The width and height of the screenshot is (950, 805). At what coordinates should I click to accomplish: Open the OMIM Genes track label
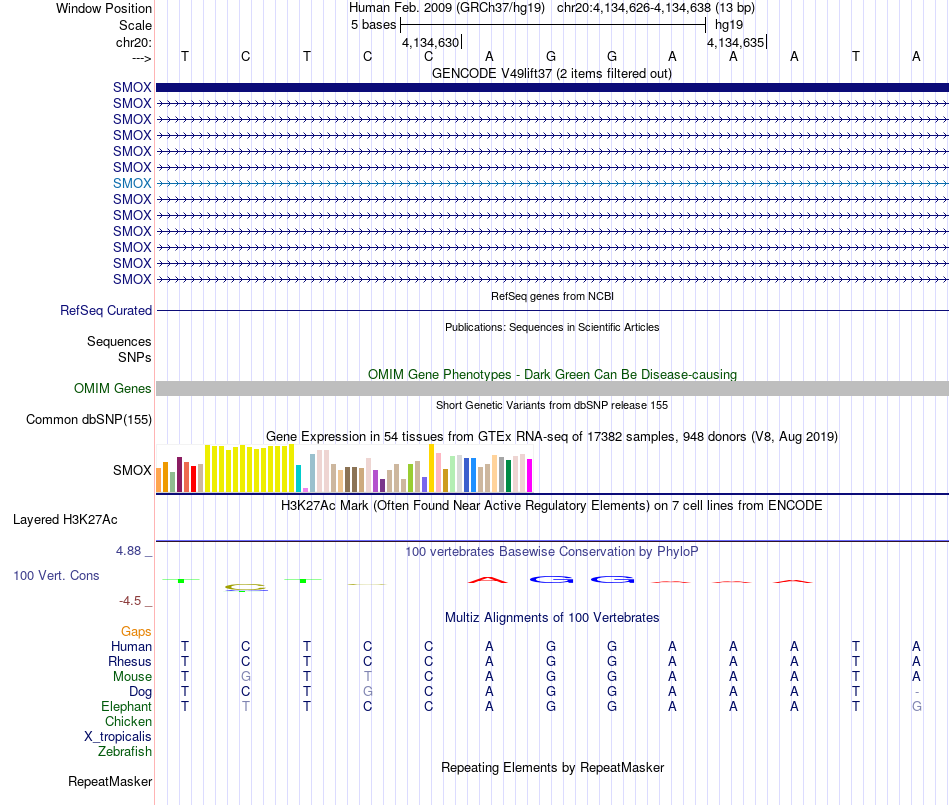coord(113,388)
